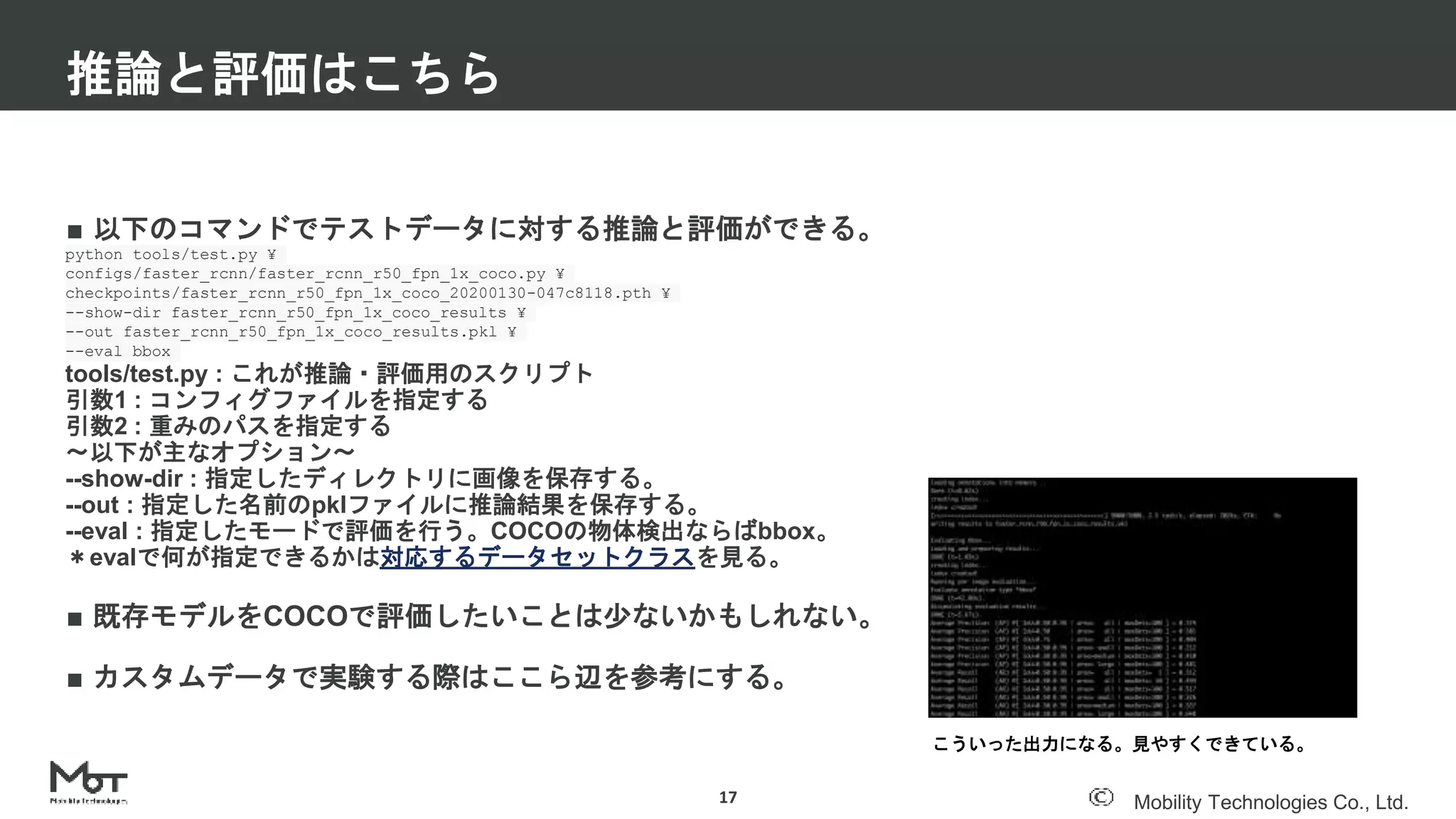Click the line 'python tools/test.py ¥'
Screen dimensions: 1456x819
(x=171, y=255)
